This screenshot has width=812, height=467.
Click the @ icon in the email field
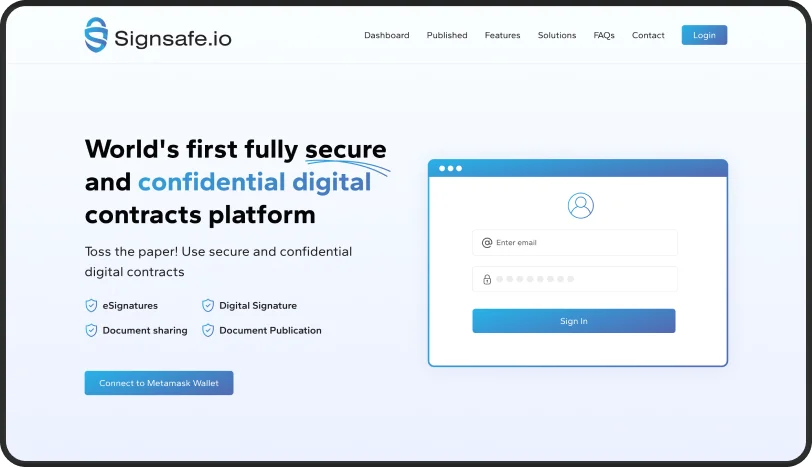tap(487, 242)
